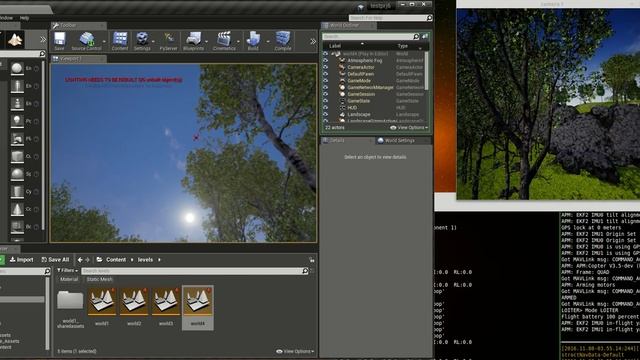Select the sphere Empty Actor placement icon

(17, 68)
